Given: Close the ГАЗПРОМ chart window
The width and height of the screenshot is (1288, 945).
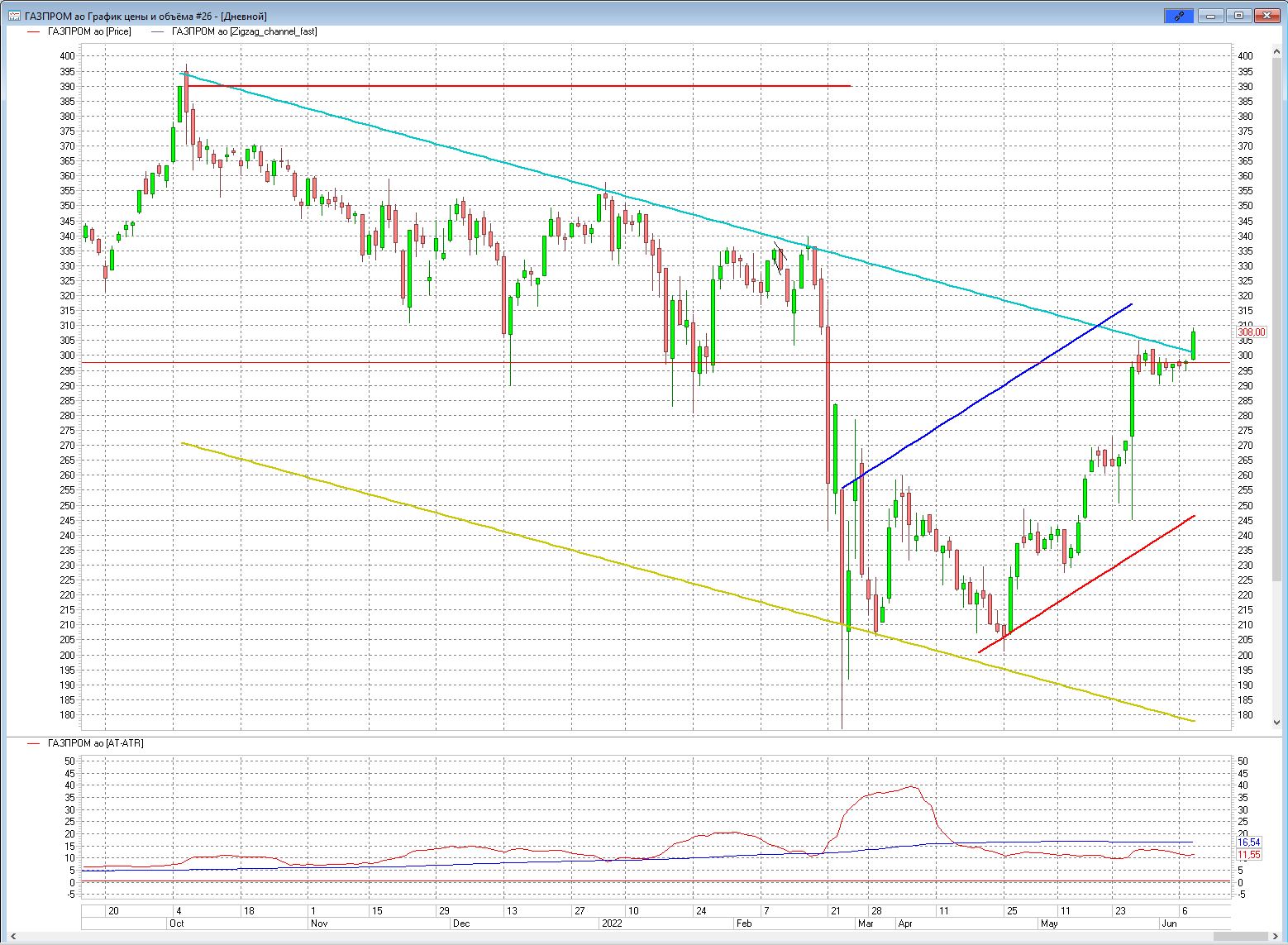Looking at the screenshot, I should 1266,16.
